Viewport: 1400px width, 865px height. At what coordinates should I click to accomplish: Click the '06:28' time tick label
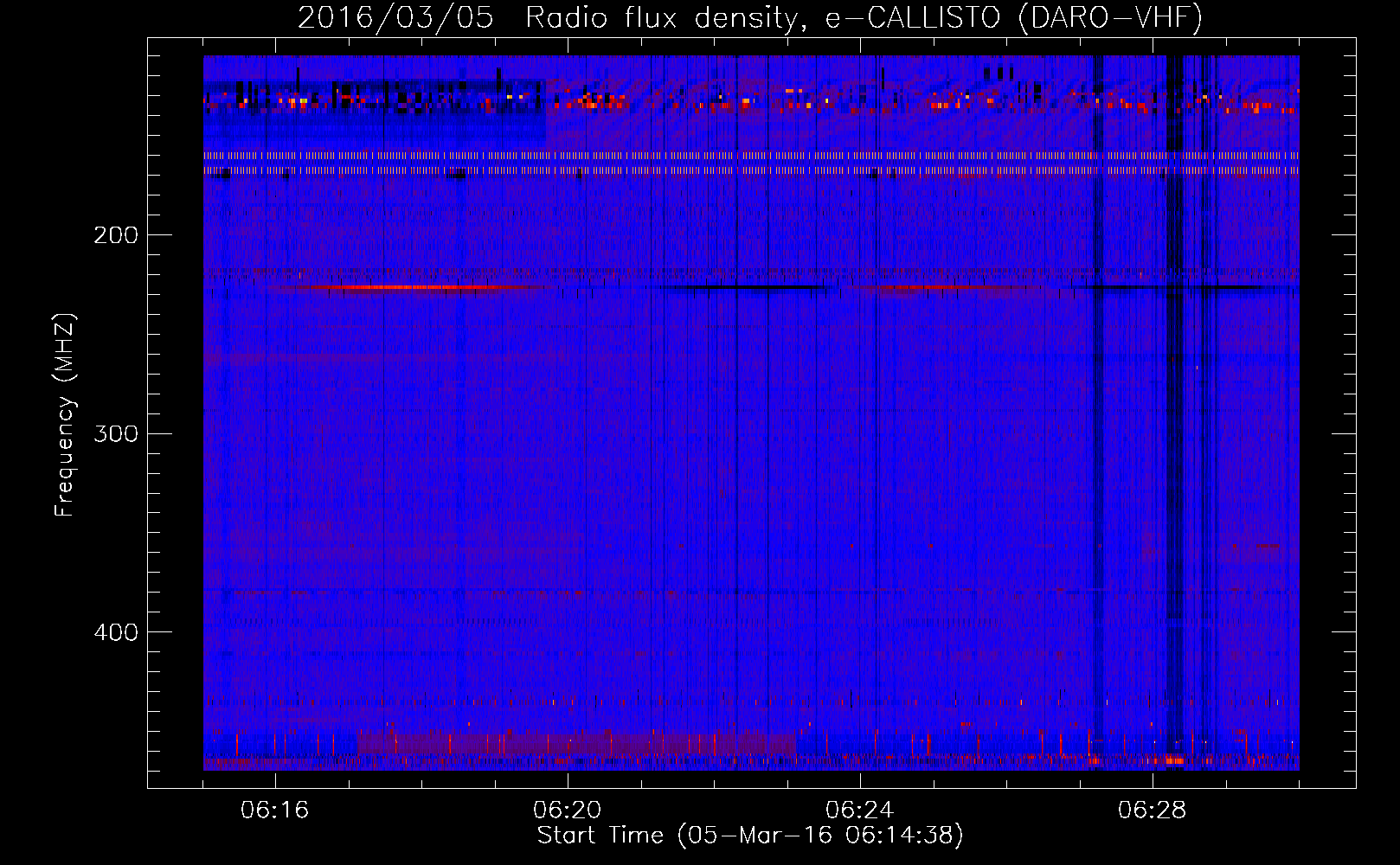(1153, 811)
